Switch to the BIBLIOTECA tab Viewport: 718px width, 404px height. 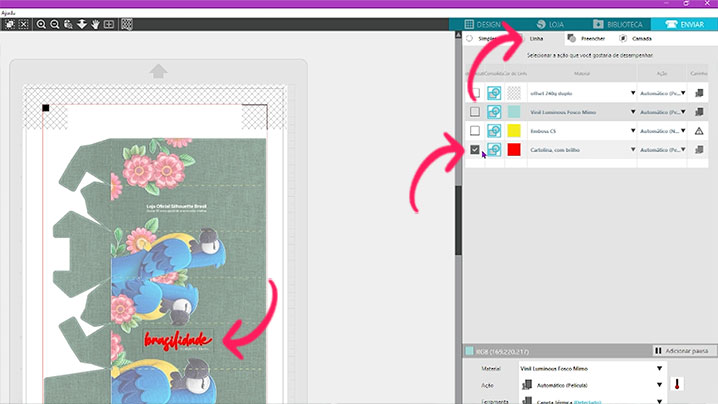pyautogui.click(x=618, y=24)
